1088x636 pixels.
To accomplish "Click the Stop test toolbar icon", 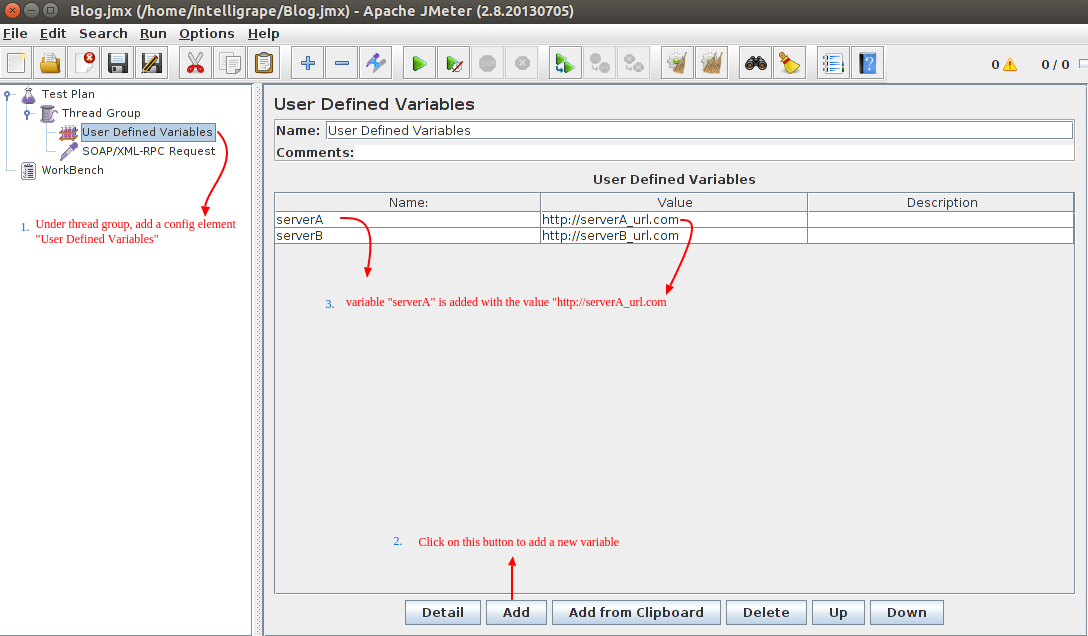I will [x=488, y=64].
